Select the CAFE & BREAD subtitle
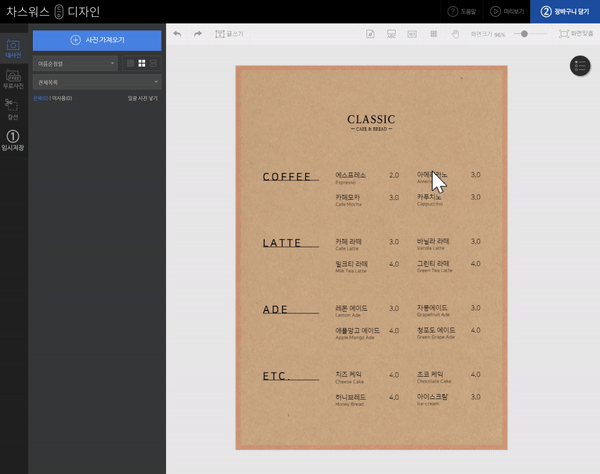 (x=371, y=129)
